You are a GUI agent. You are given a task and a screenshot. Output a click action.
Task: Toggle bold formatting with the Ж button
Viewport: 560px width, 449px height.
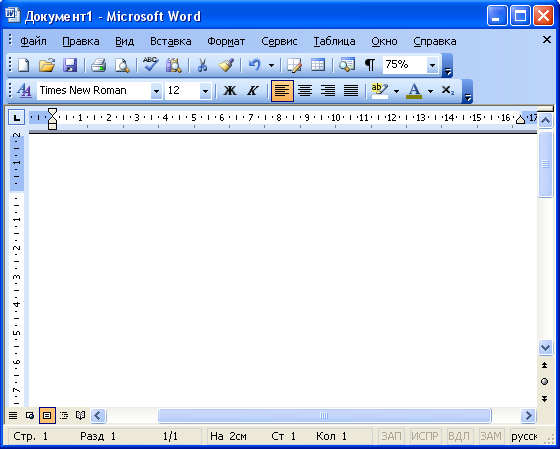click(x=230, y=91)
